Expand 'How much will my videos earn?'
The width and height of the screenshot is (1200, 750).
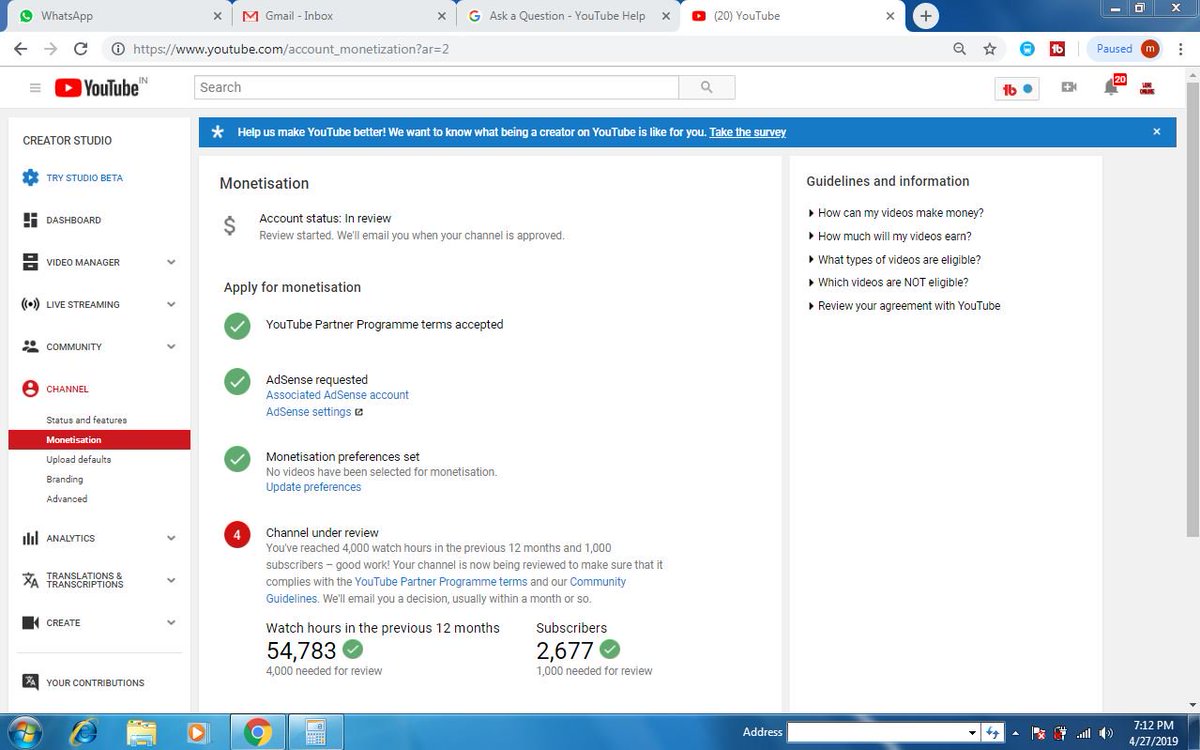(889, 236)
